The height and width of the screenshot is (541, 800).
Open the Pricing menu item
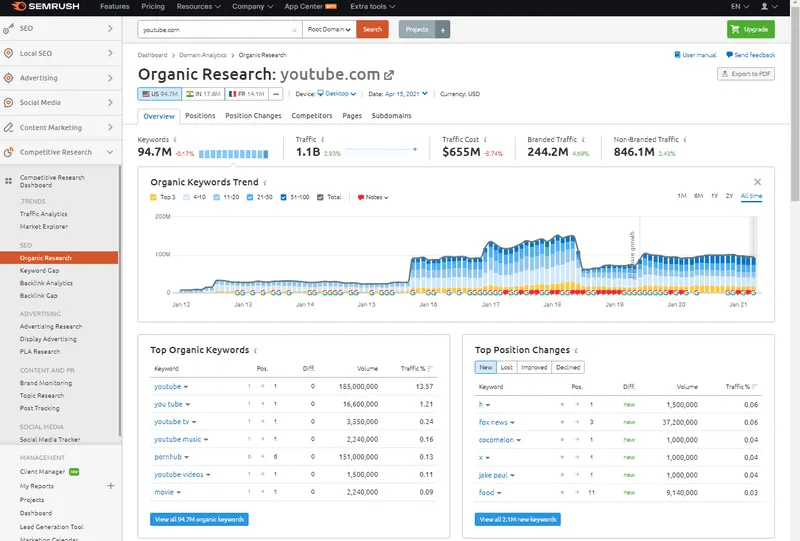coord(153,7)
